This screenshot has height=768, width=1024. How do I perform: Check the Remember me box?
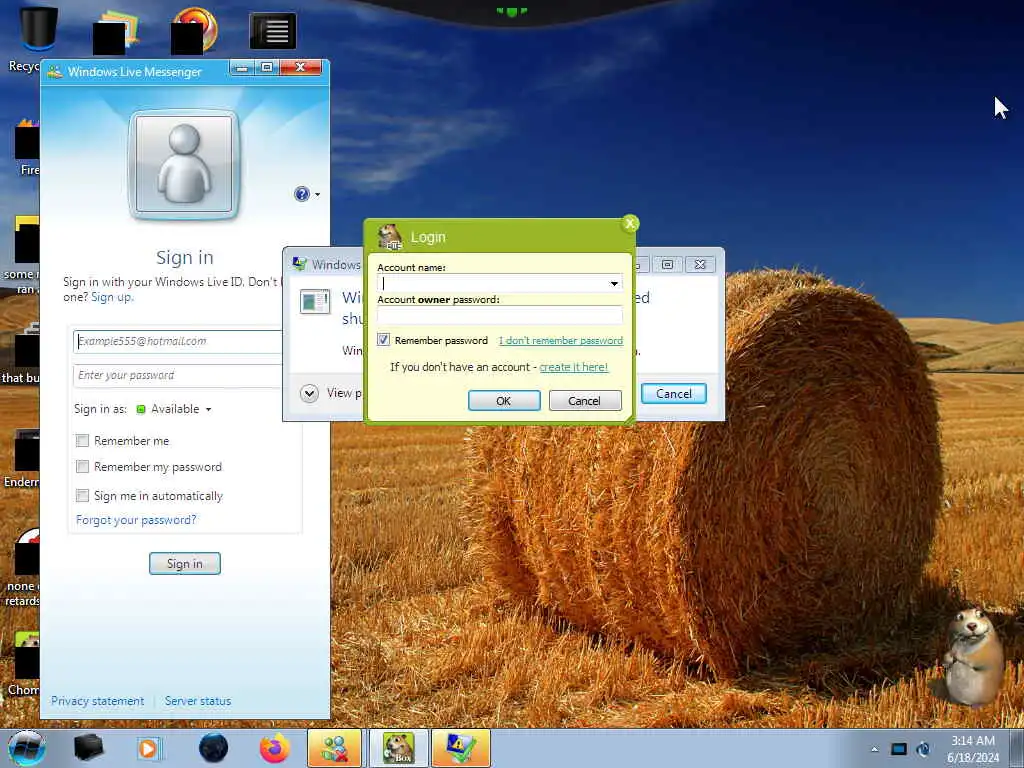click(x=82, y=441)
